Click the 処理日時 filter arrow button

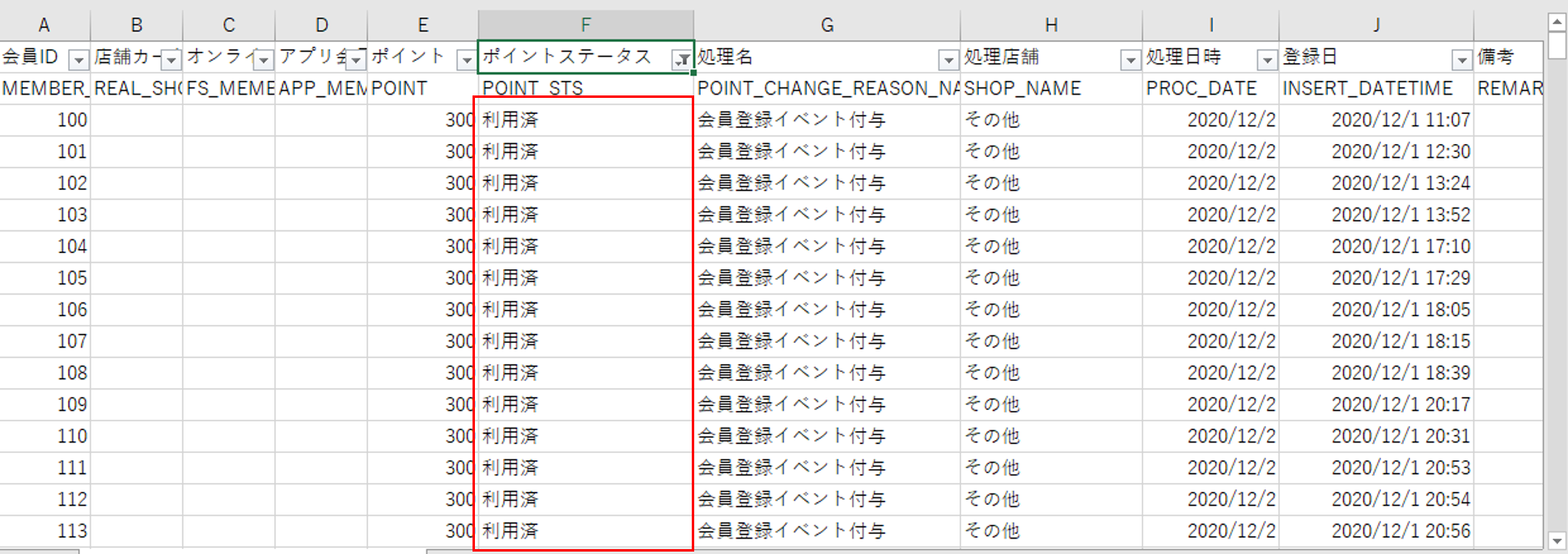[x=1266, y=60]
